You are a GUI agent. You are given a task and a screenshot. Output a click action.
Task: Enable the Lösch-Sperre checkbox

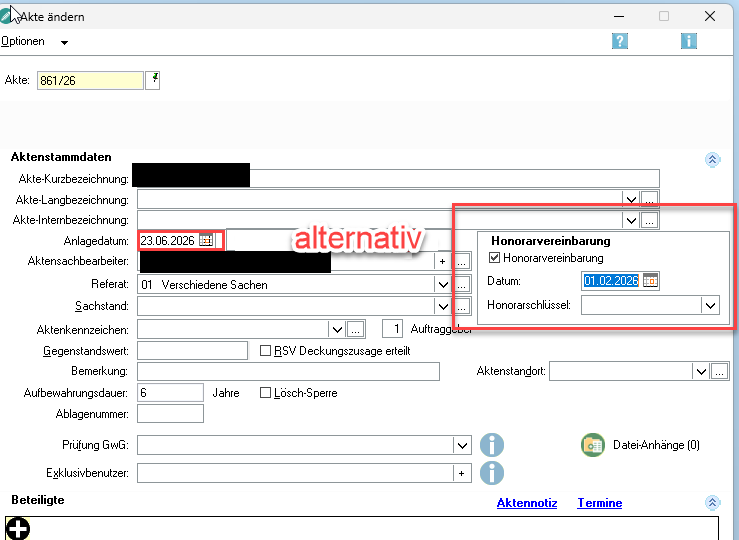(265, 393)
